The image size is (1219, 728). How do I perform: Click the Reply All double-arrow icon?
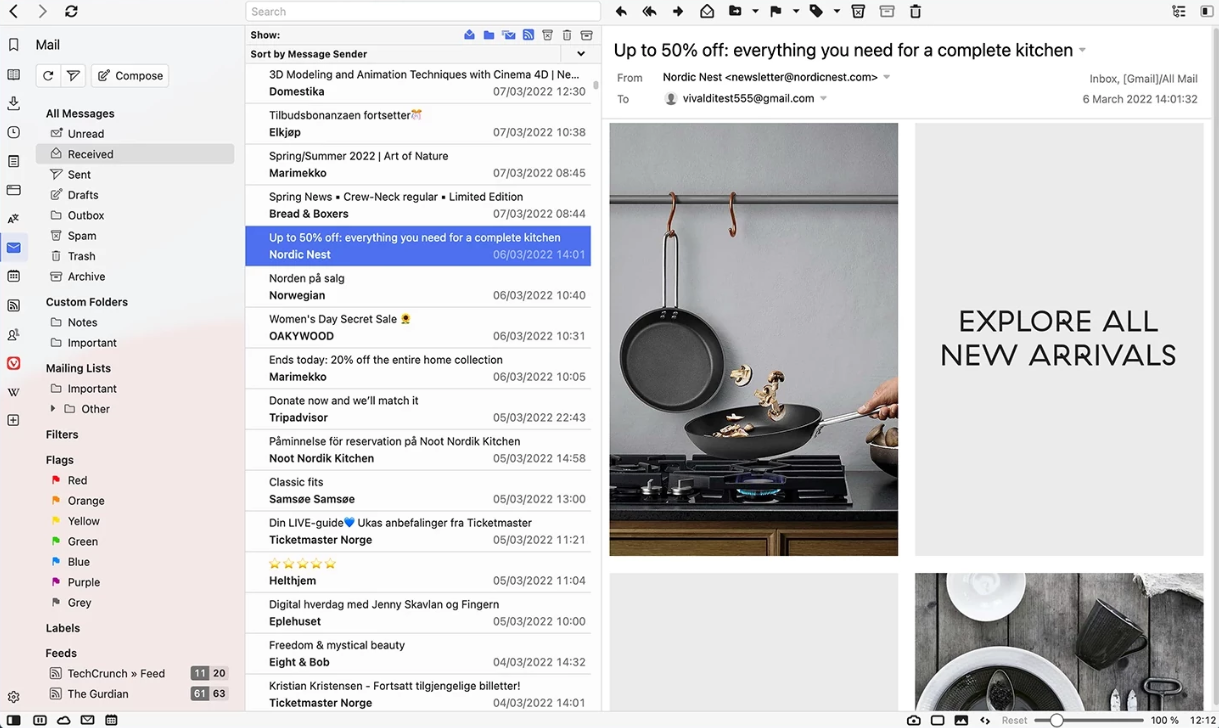click(649, 11)
